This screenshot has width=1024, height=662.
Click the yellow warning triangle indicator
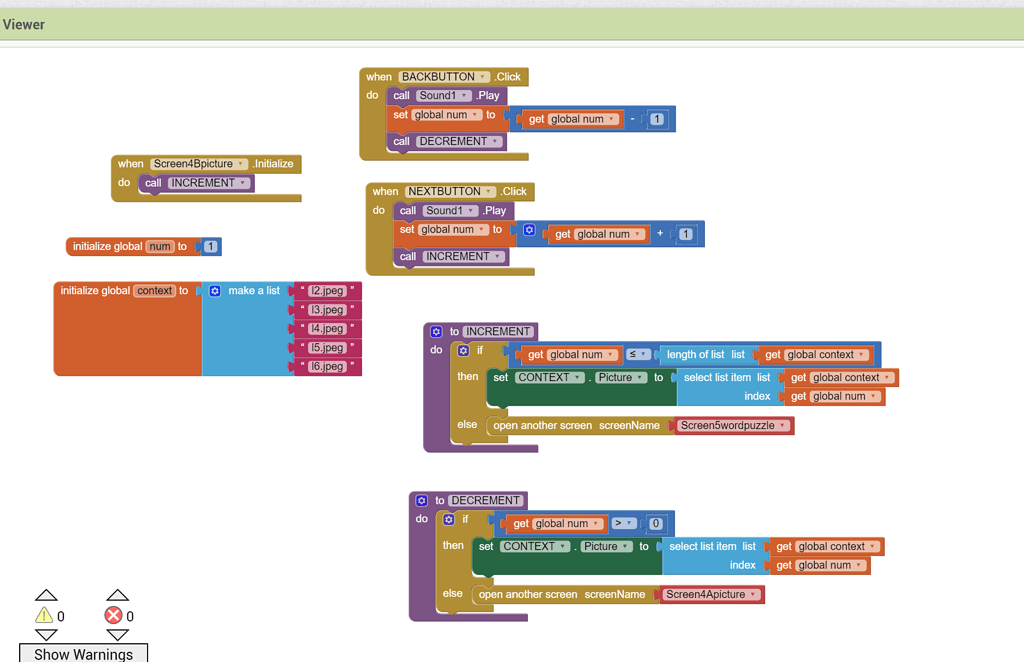(45, 615)
